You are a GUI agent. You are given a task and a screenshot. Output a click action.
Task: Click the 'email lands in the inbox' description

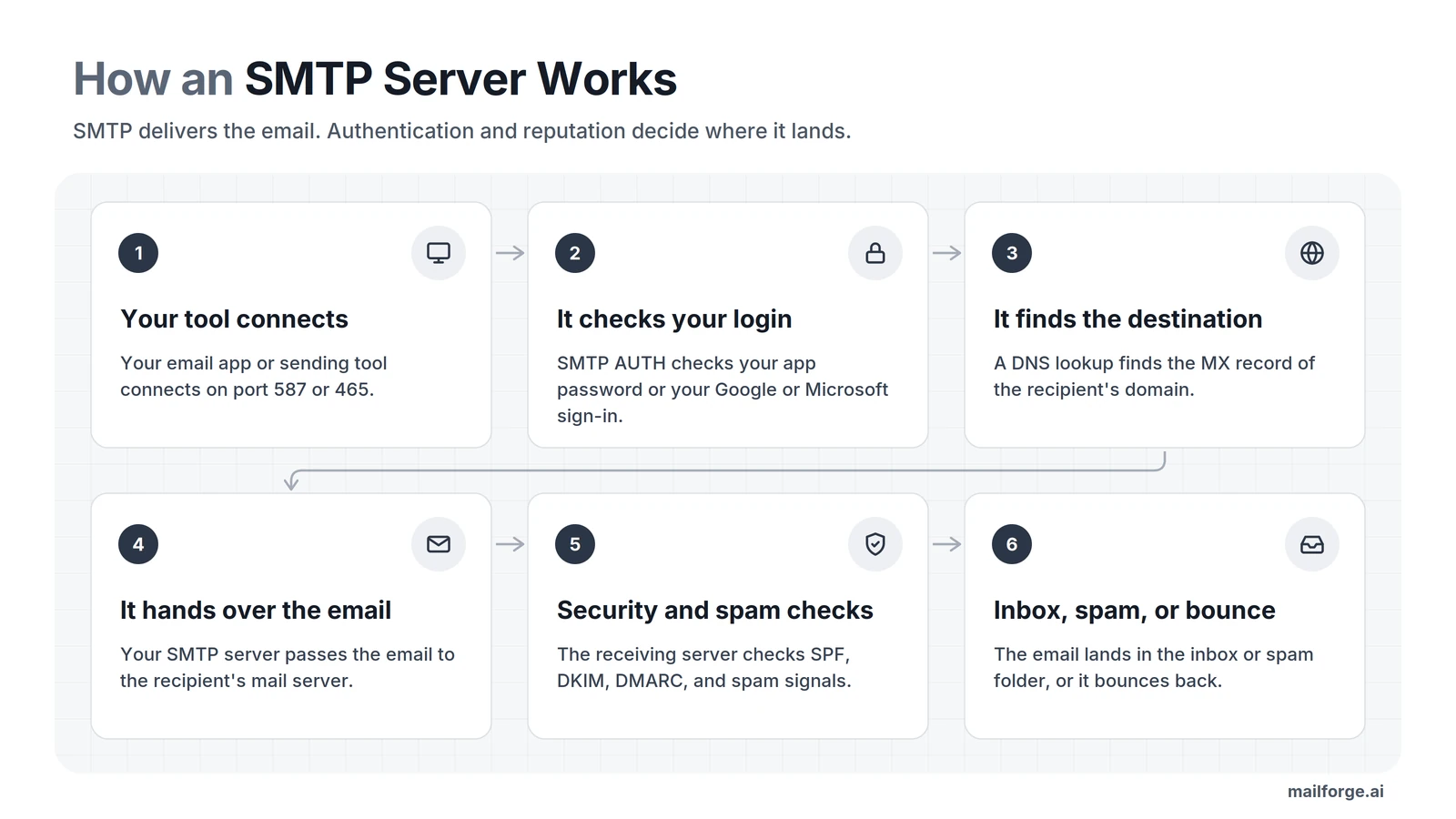click(x=1154, y=667)
